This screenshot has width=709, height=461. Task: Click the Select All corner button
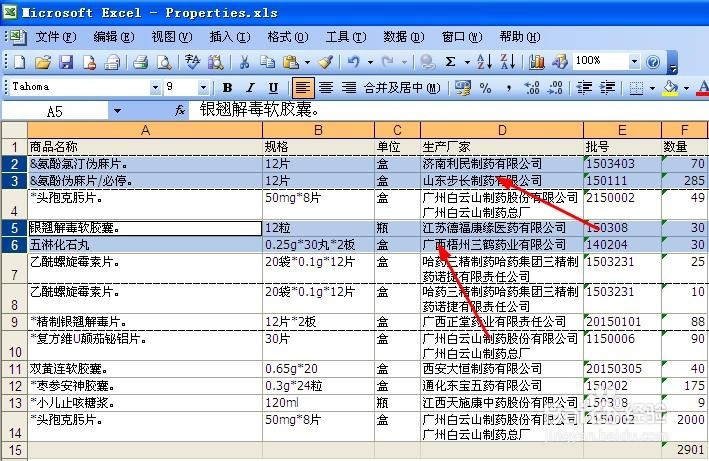click(x=14, y=130)
